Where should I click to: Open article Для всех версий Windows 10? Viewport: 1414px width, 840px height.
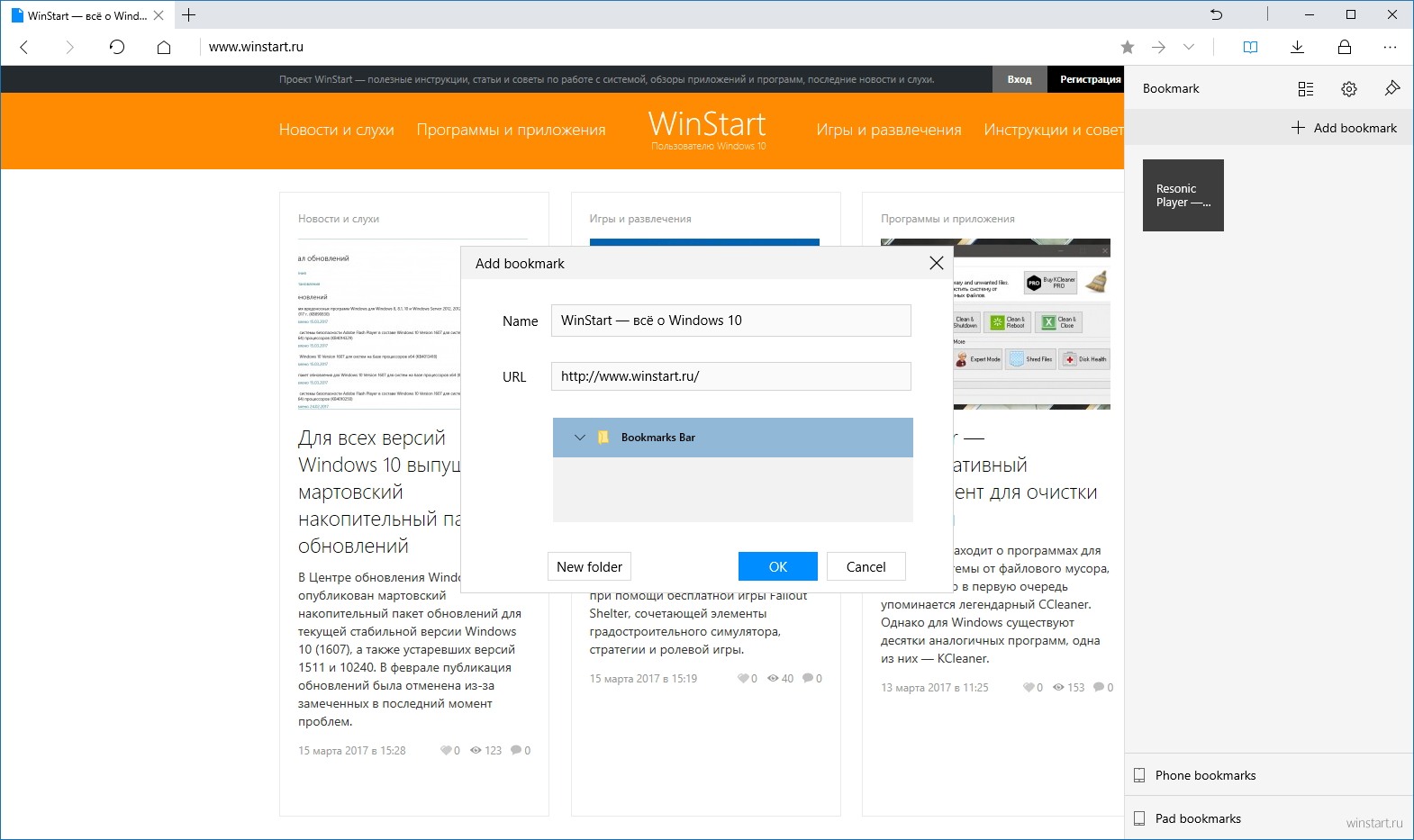coord(379,492)
